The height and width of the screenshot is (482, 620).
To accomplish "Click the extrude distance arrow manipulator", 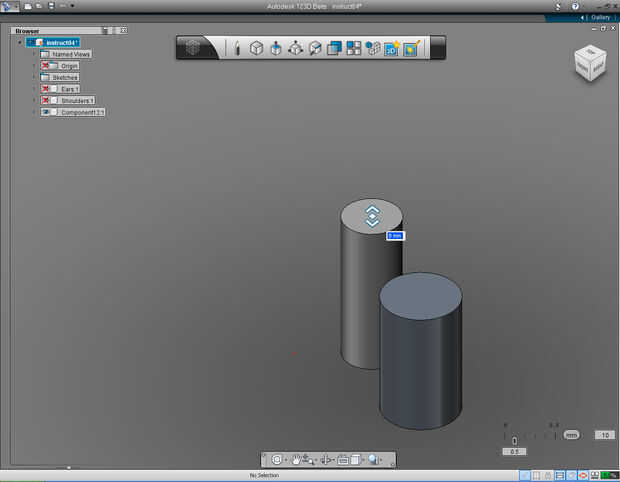I will tap(371, 215).
